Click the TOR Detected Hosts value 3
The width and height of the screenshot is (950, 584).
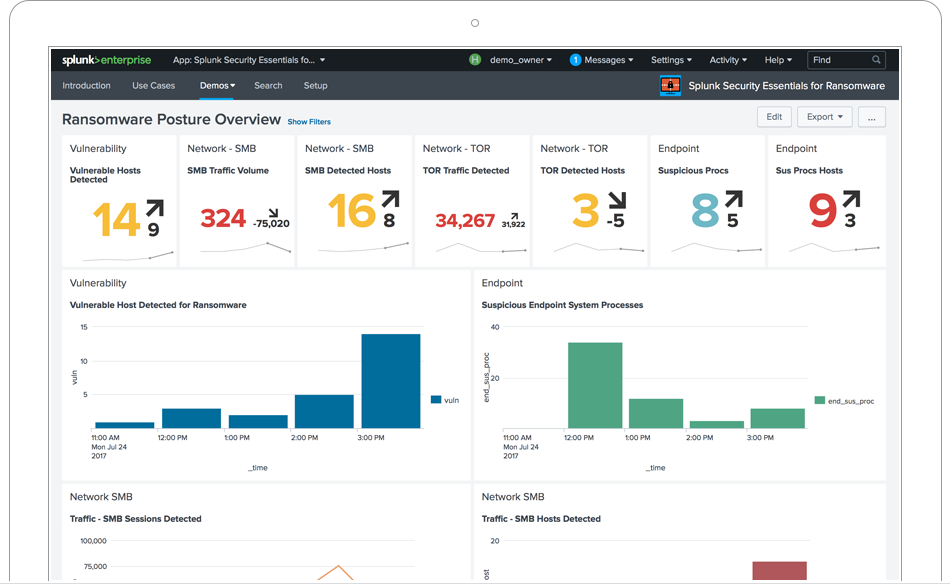[586, 210]
